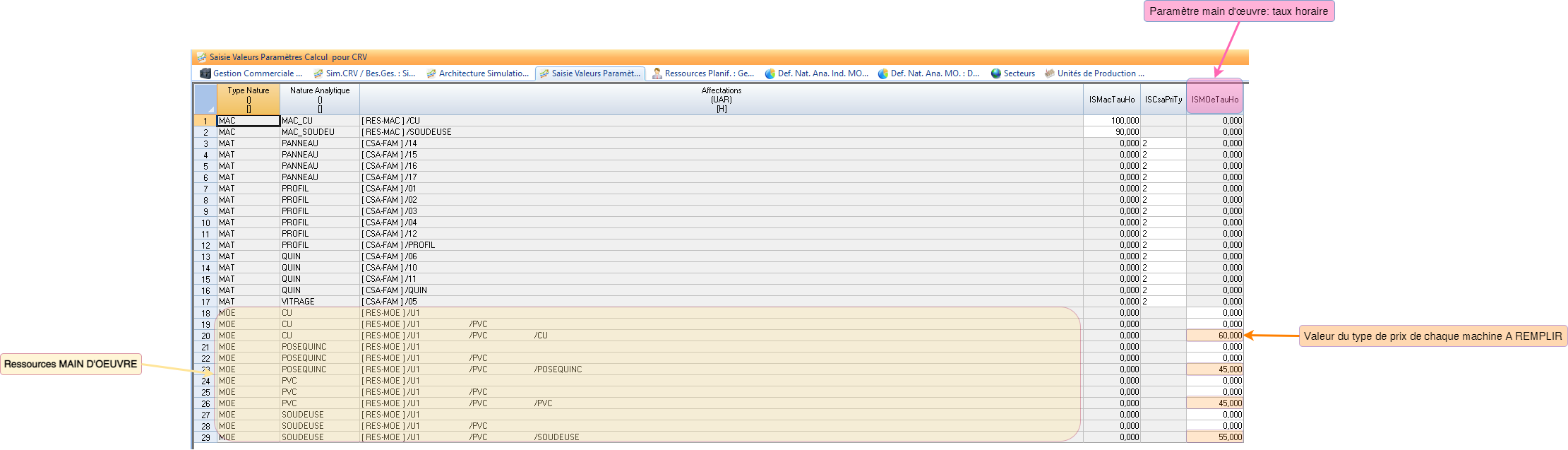Click the 60,000 cell in row 20
Image resolution: width=1568 pixels, height=450 pixels.
click(1215, 336)
